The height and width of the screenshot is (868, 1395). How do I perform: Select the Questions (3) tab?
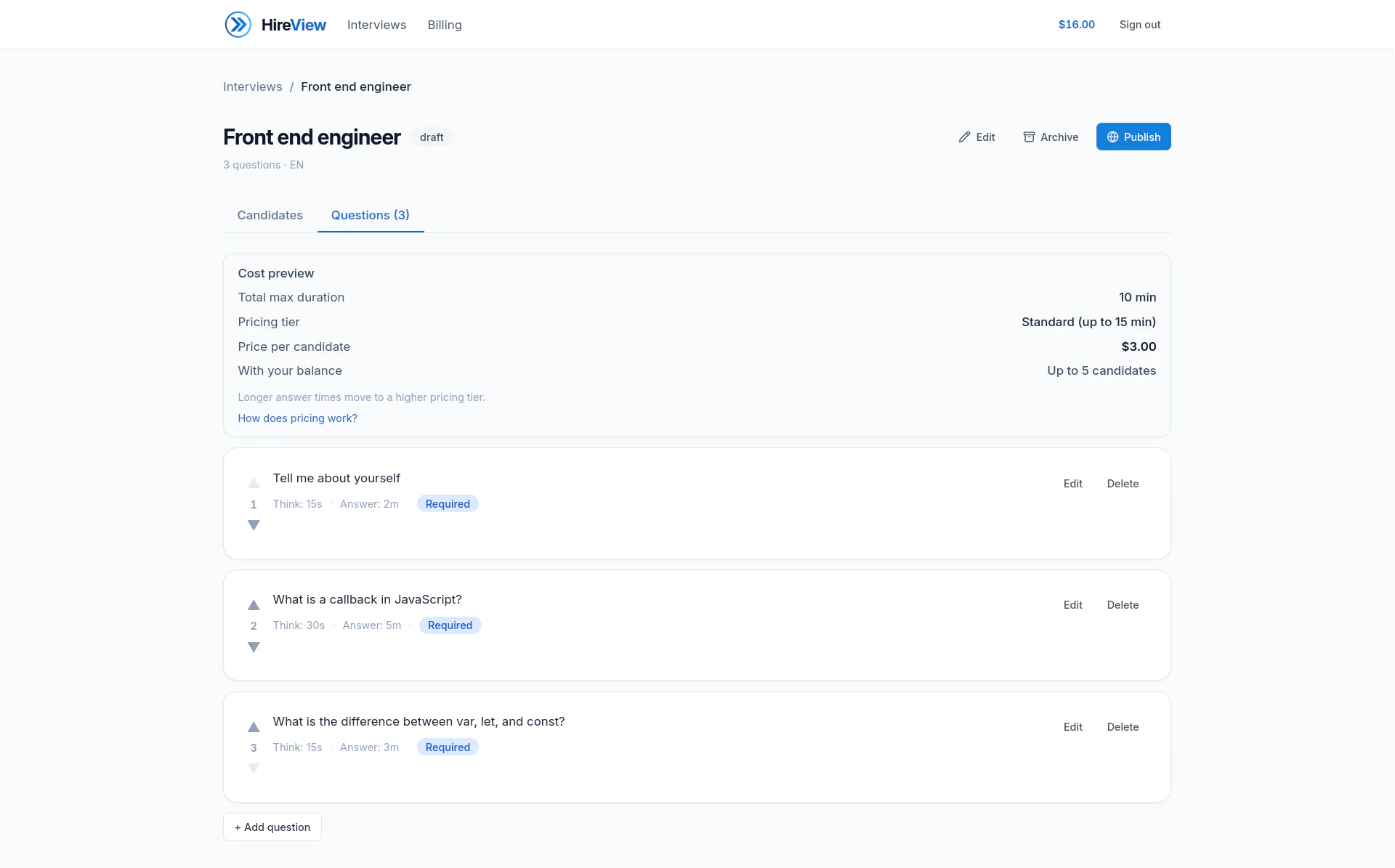tap(370, 215)
